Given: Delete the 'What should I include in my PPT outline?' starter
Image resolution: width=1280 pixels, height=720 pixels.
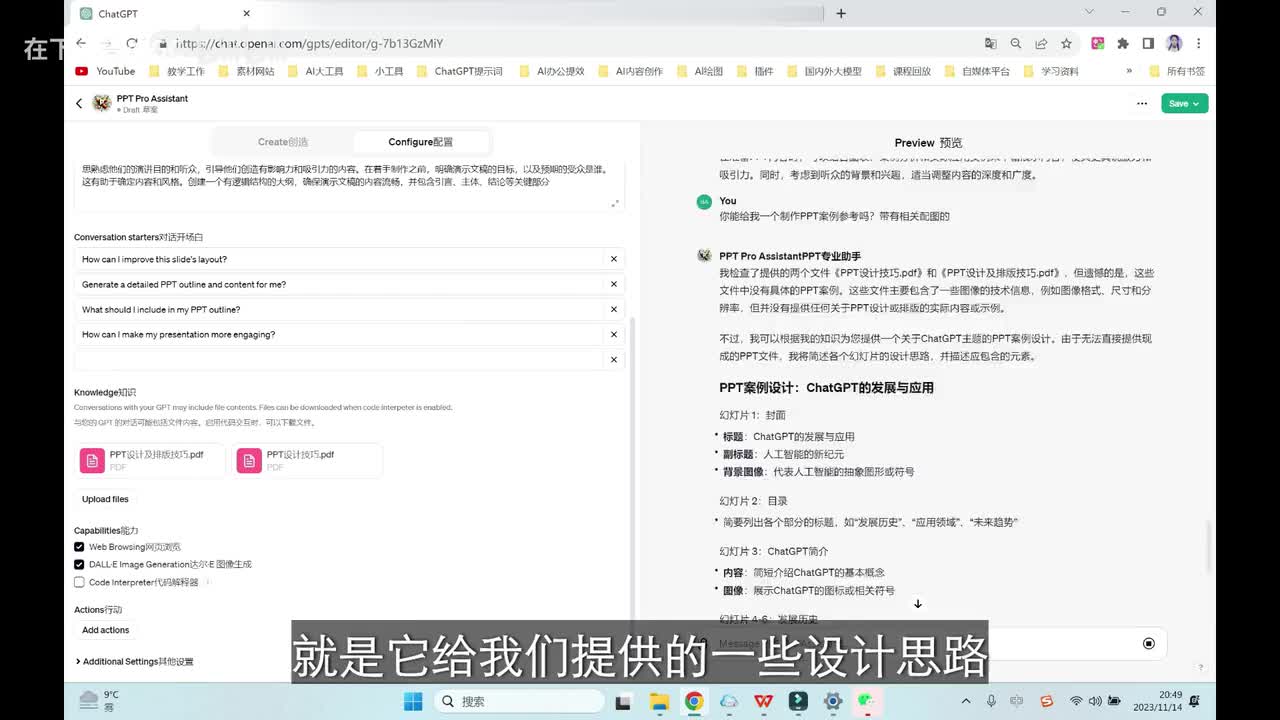Looking at the screenshot, I should [614, 309].
